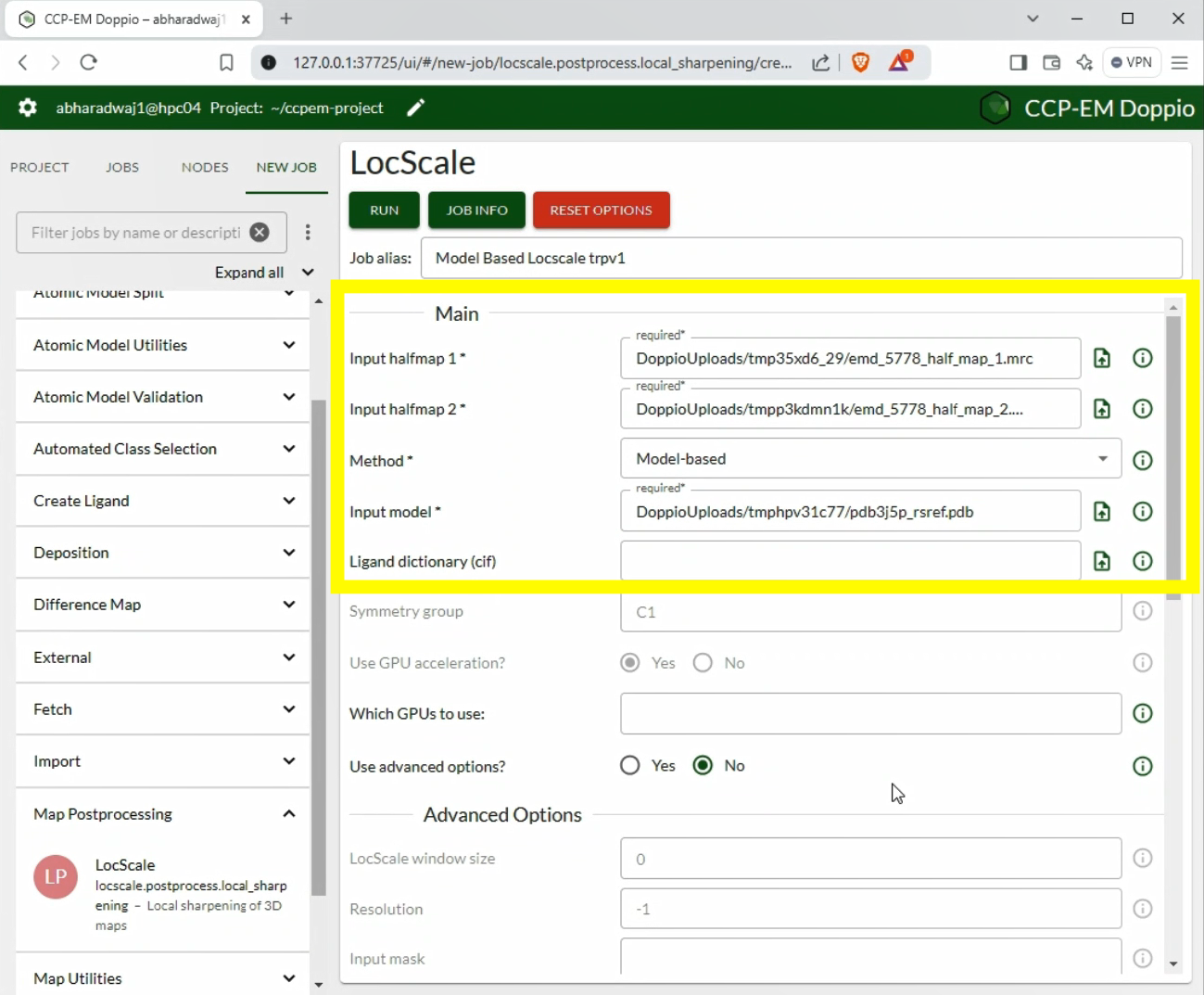Expand Difference Map category

click(162, 605)
